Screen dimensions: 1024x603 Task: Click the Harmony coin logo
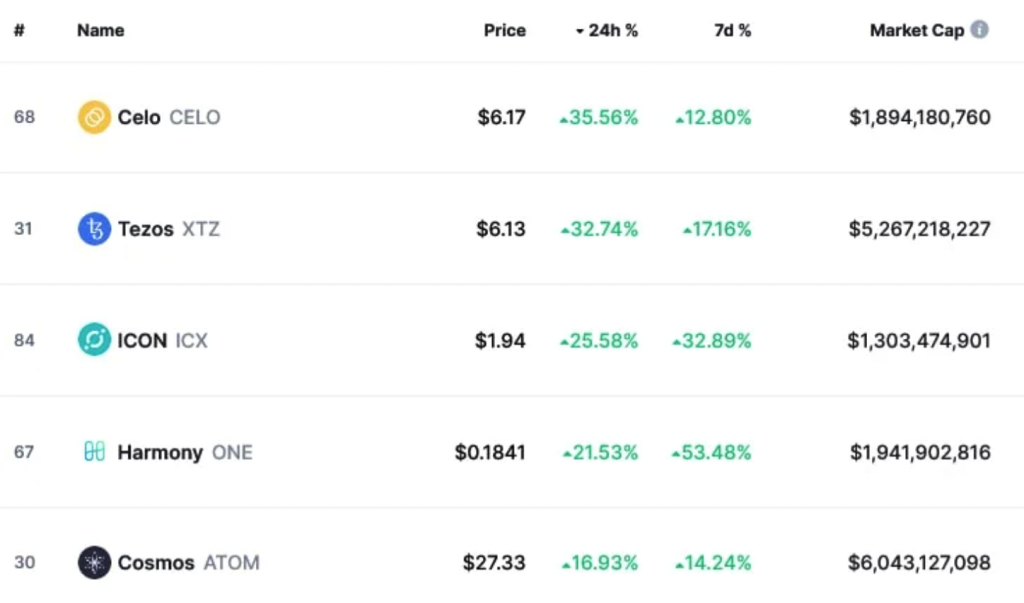(x=94, y=452)
